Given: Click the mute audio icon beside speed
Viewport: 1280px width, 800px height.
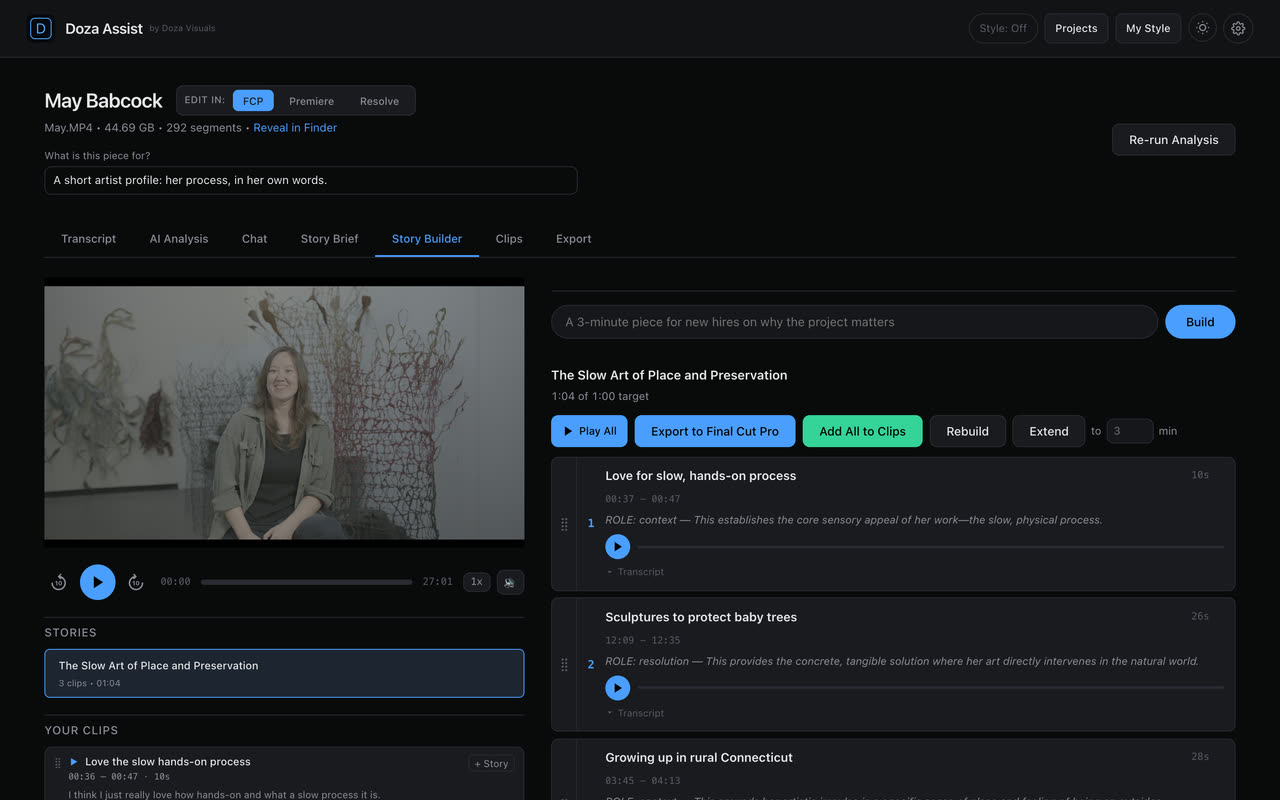Looking at the screenshot, I should pyautogui.click(x=510, y=582).
